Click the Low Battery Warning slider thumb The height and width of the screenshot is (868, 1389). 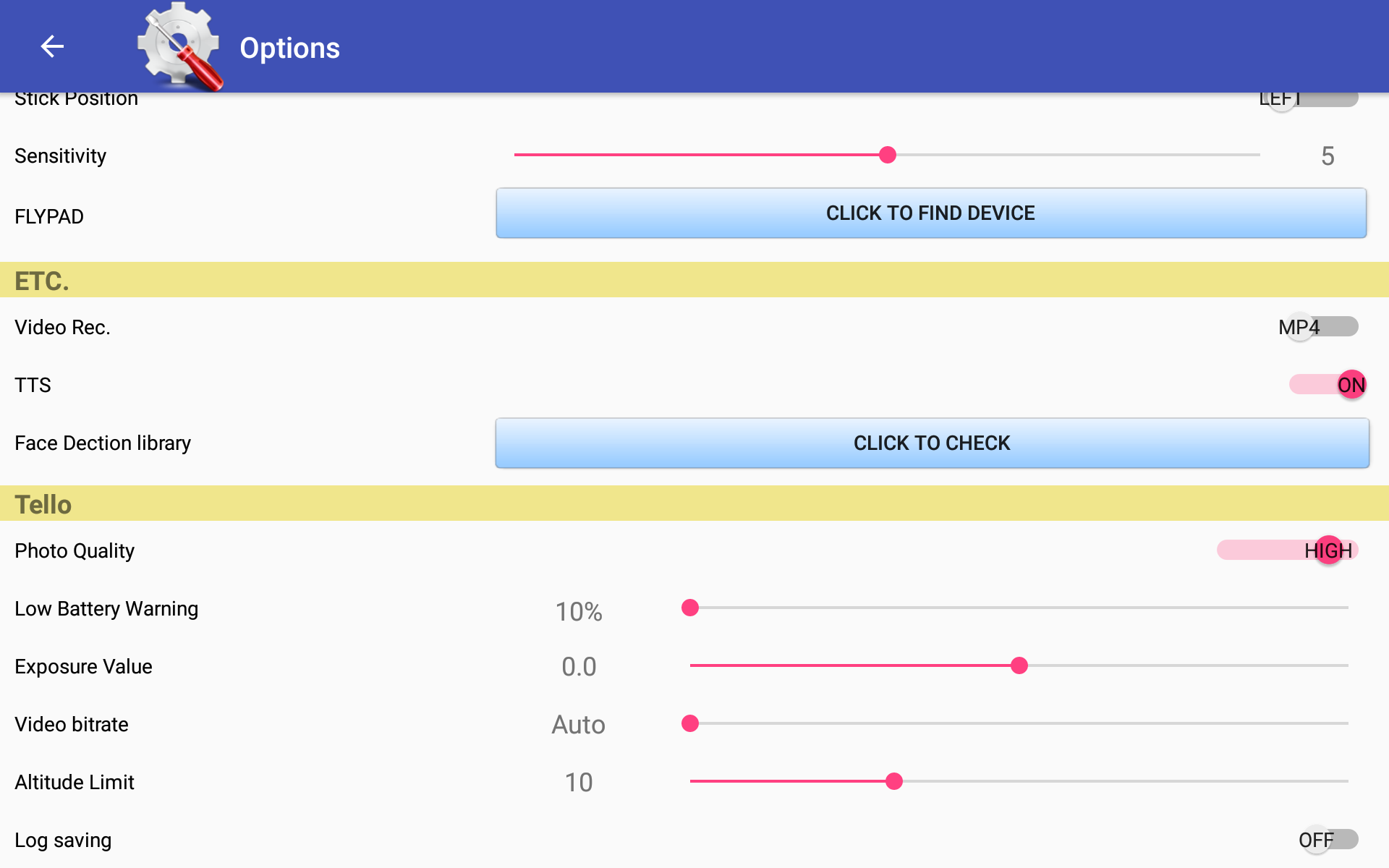(x=690, y=608)
